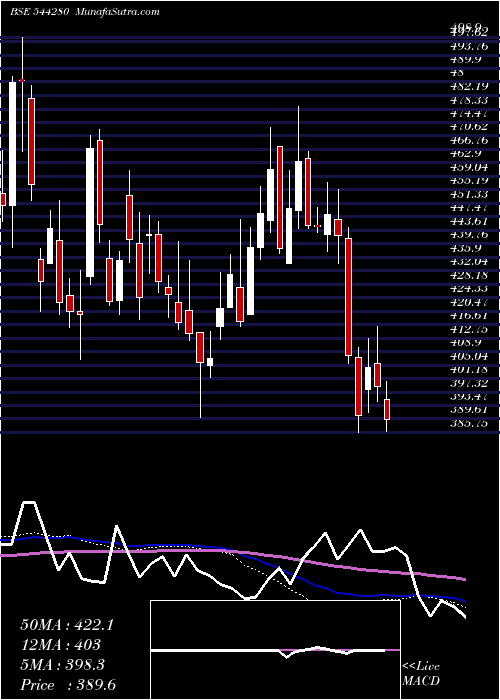Viewport: 500px width, 700px height.
Task: Select the 428.18 price axis label
Action: click(x=469, y=275)
